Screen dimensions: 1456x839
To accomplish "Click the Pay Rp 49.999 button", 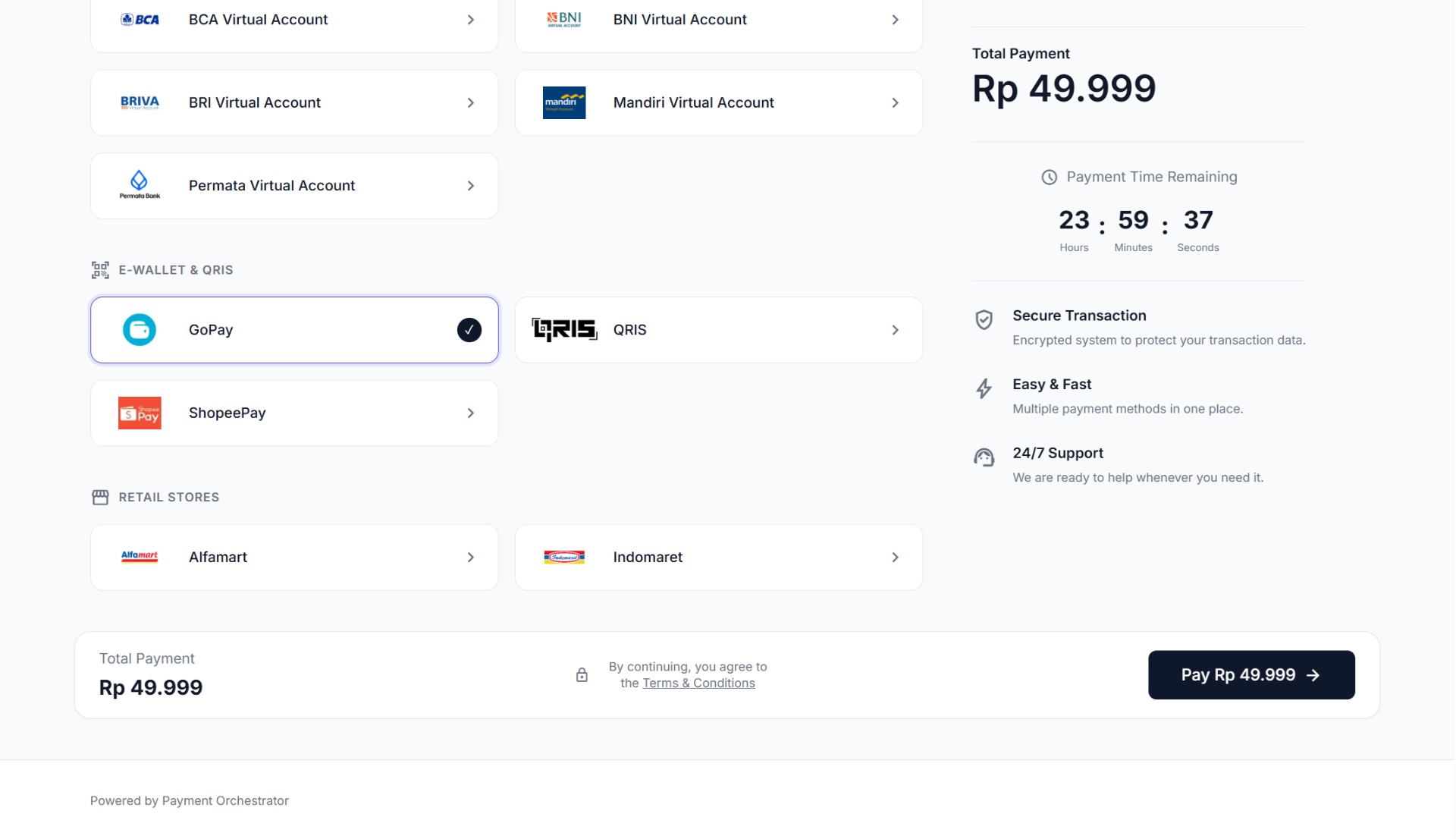I will 1251,675.
